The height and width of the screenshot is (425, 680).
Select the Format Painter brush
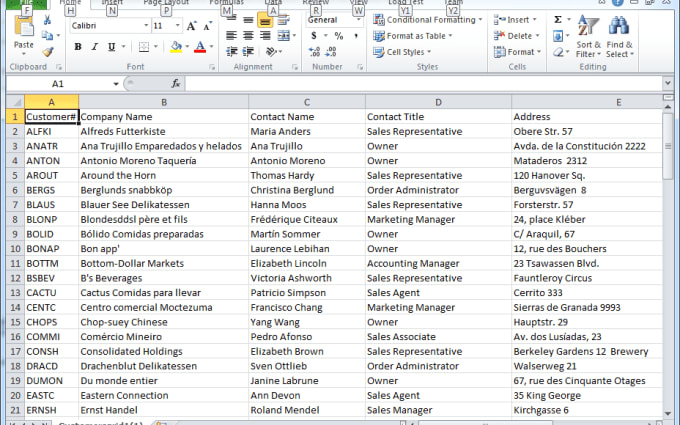point(48,52)
